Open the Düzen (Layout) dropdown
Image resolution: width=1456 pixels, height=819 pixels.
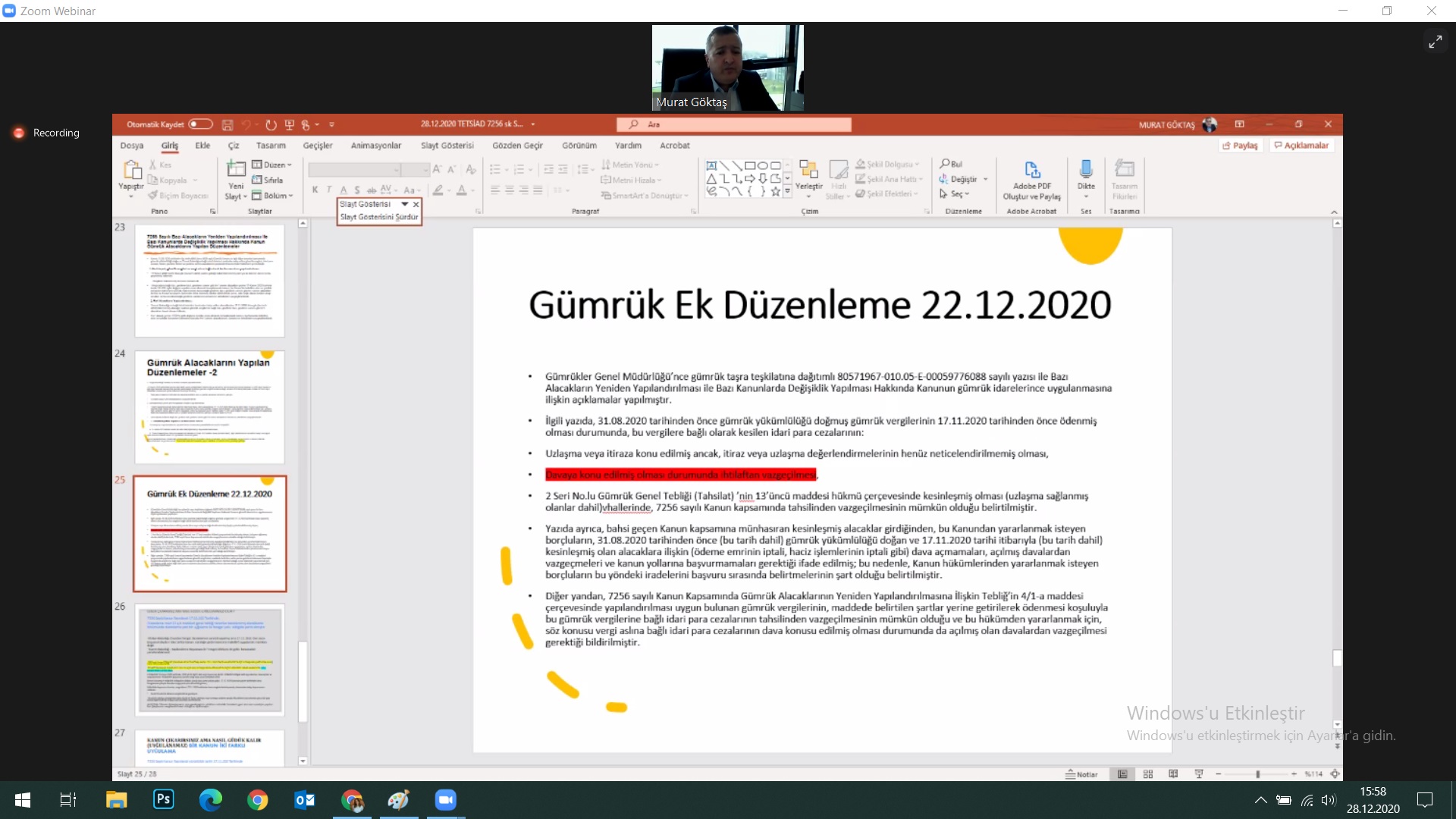272,165
